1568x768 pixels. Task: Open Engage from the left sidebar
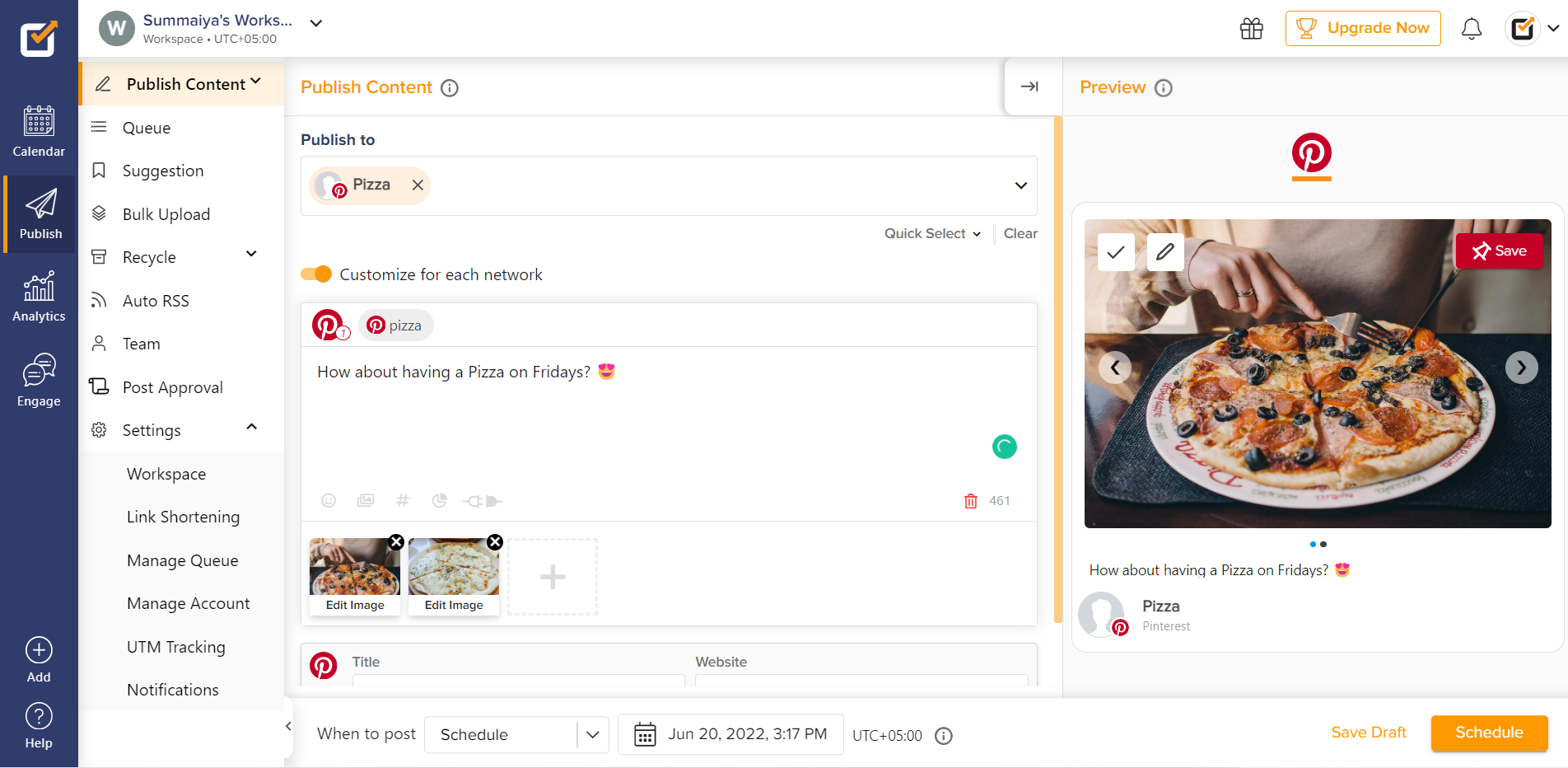[38, 380]
